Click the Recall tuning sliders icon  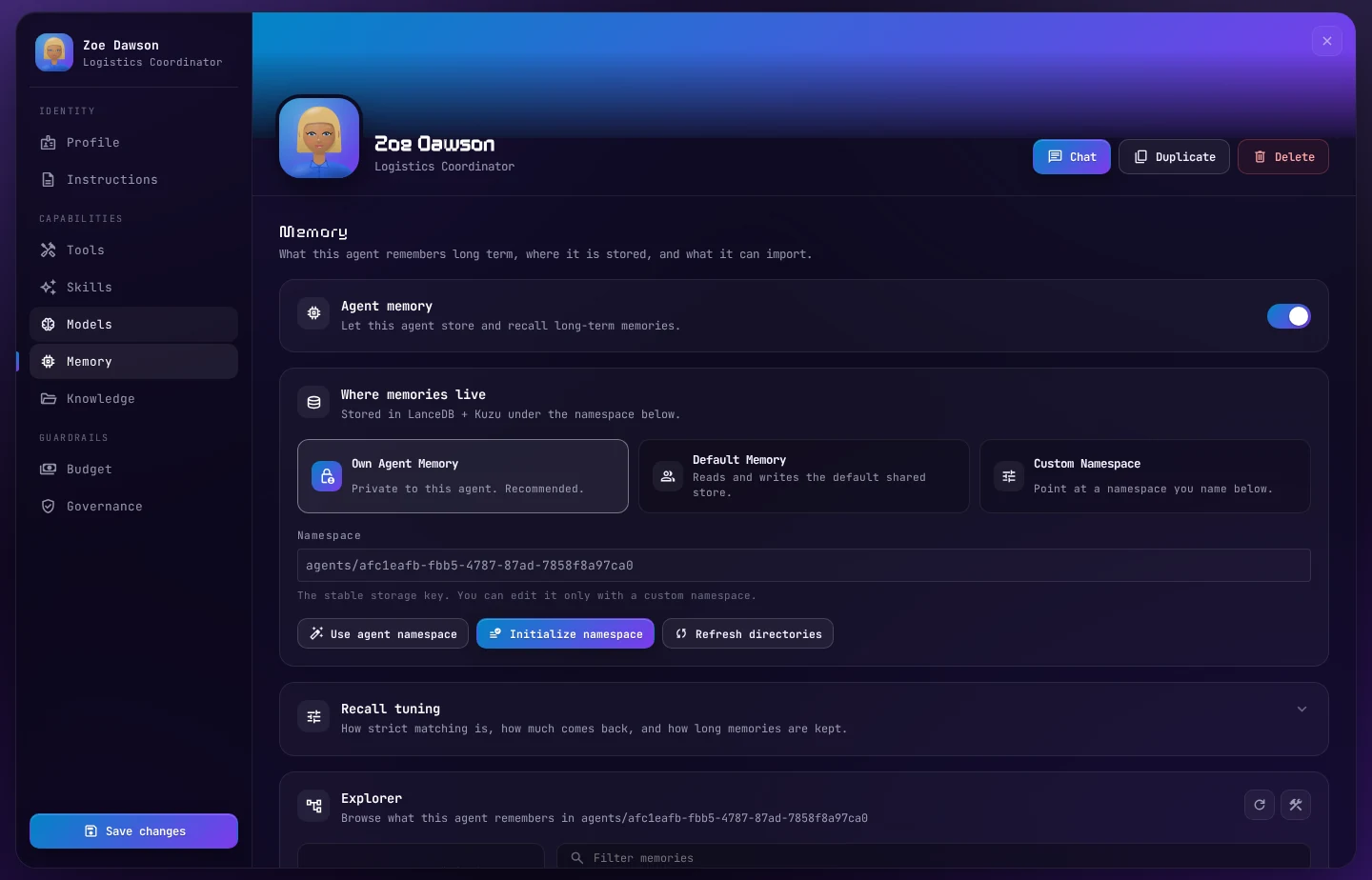(x=313, y=716)
